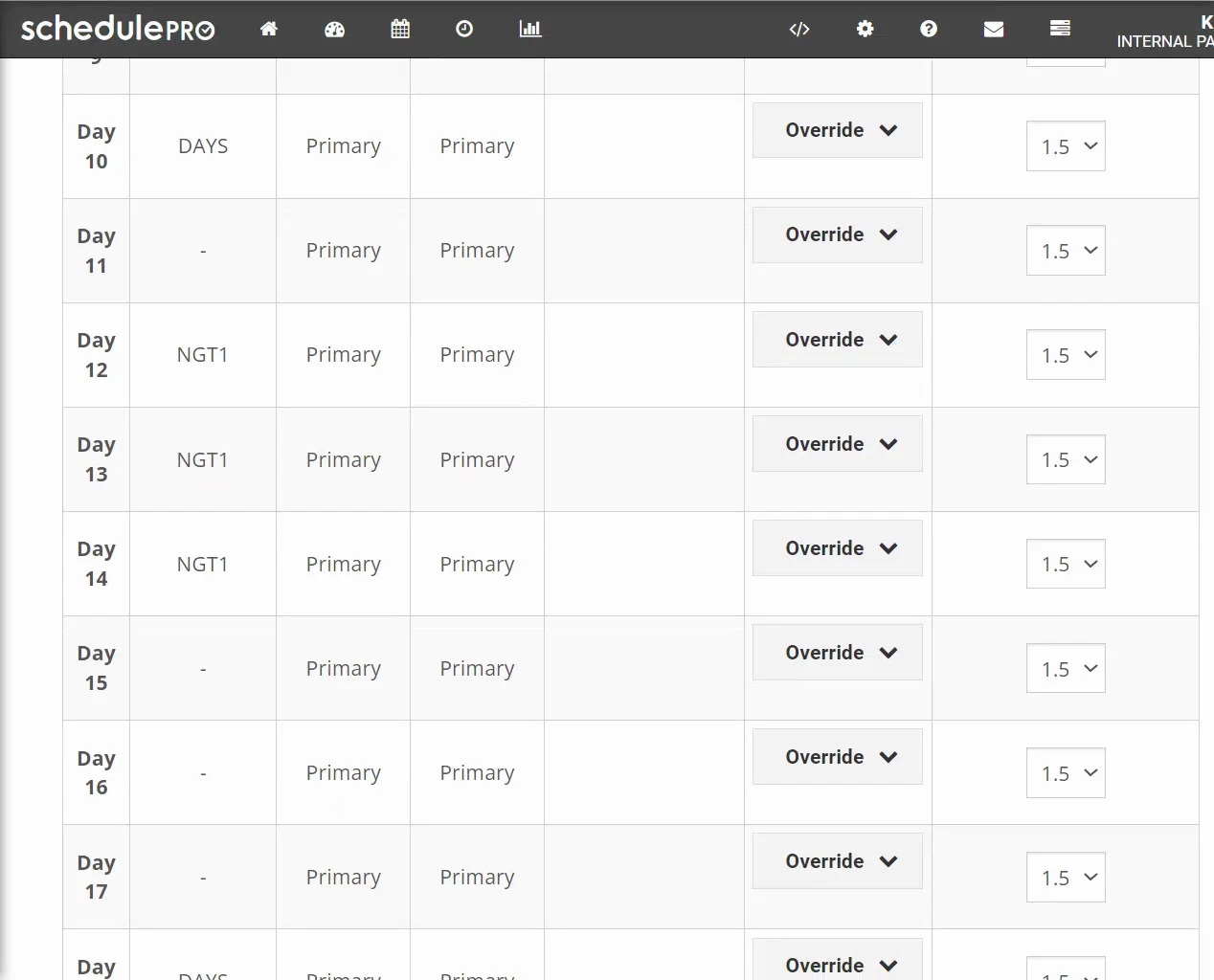Screen dimensions: 1214x980
Task: Click the Override button for Day 12
Action: coord(838,340)
